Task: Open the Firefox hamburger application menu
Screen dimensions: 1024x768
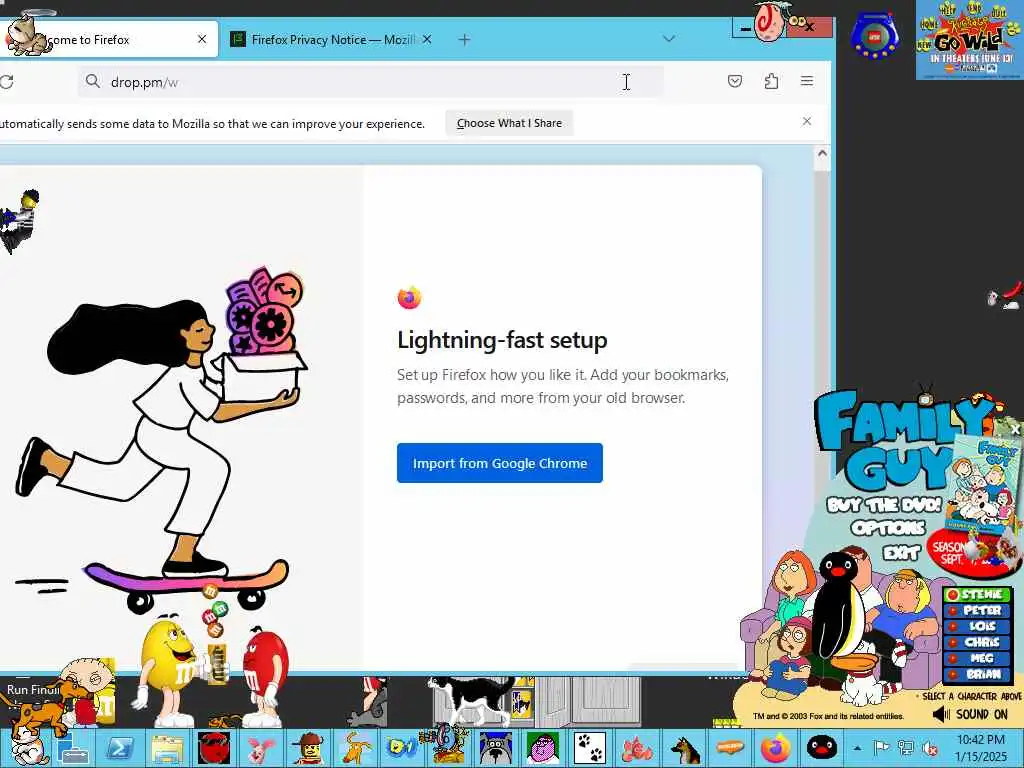Action: [807, 81]
